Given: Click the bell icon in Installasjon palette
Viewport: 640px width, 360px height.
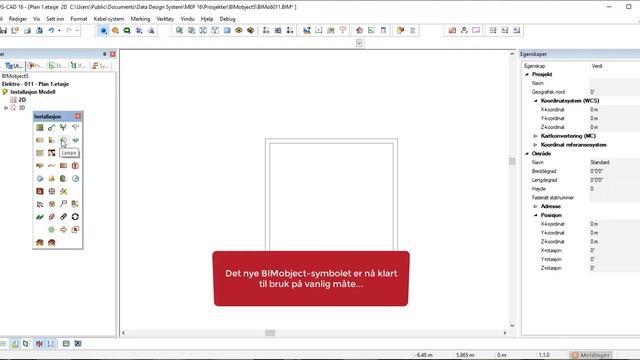Looking at the screenshot, I should click(x=51, y=178).
